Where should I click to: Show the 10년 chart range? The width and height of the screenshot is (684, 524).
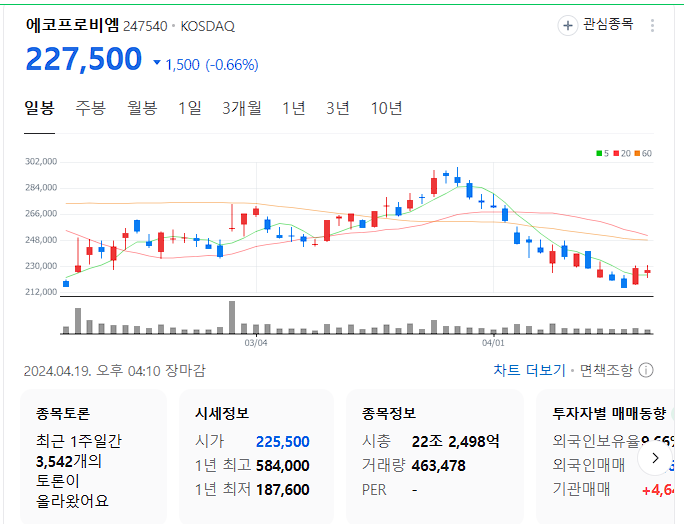(x=386, y=108)
